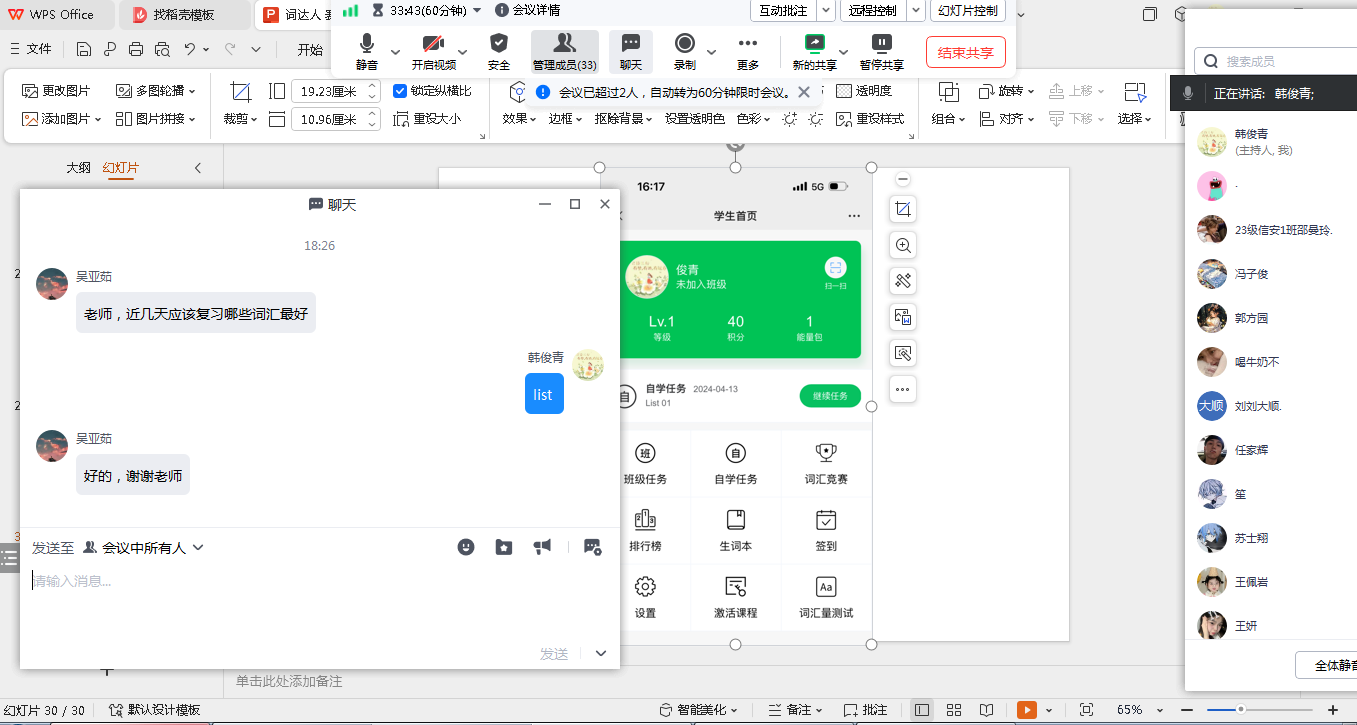Switch to slide sorter grid view icon

(x=954, y=710)
